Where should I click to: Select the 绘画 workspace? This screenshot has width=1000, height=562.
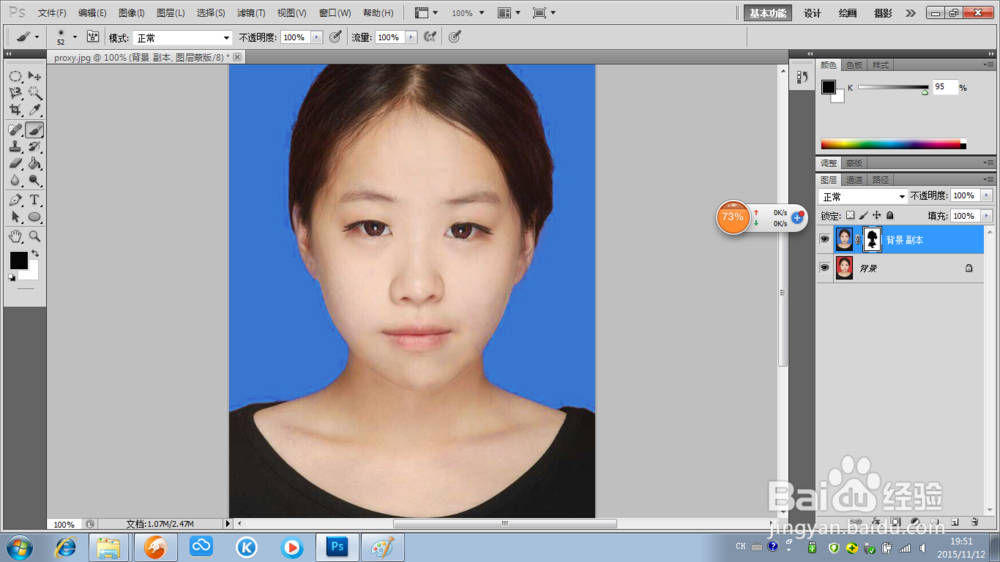(x=848, y=13)
